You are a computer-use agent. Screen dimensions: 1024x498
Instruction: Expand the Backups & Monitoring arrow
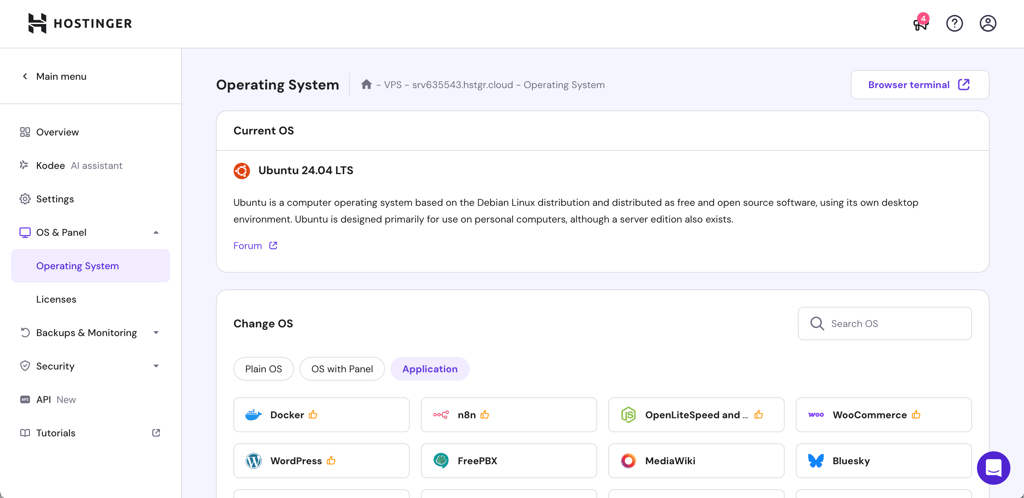tap(156, 333)
